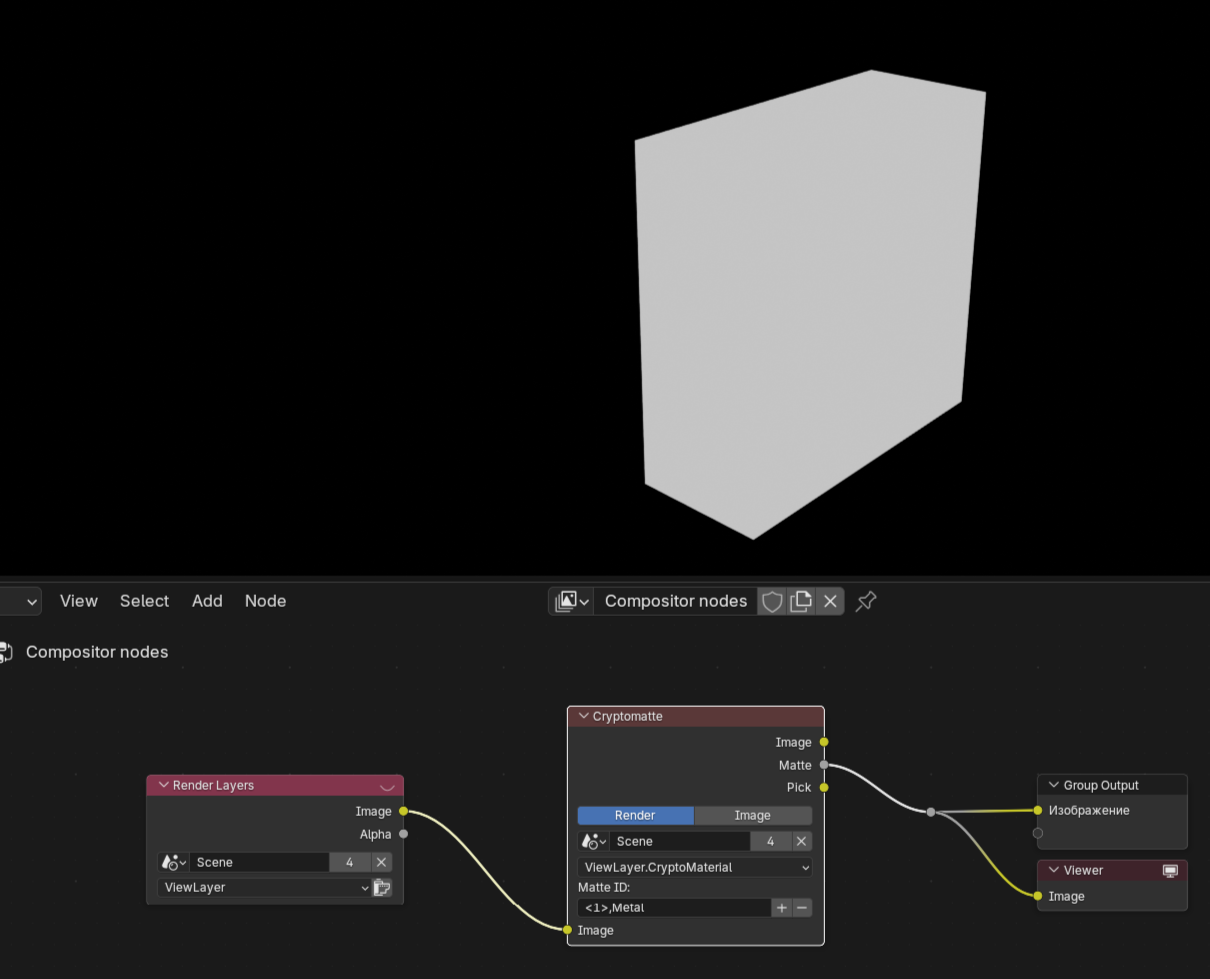Click the Cryptomatte node title
Screen dimensions: 1210x979
coord(628,716)
